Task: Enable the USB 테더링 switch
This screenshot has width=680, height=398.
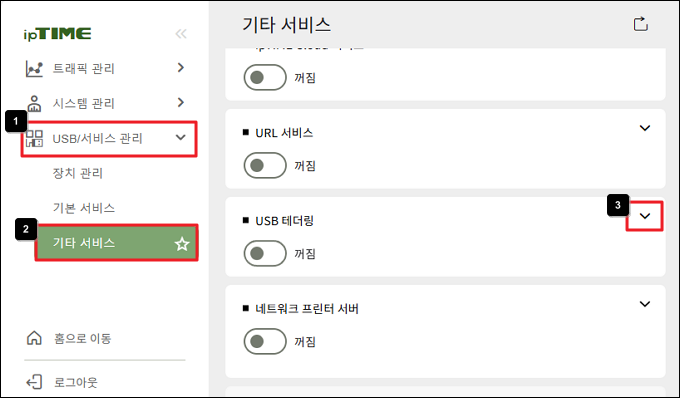Action: [265, 253]
